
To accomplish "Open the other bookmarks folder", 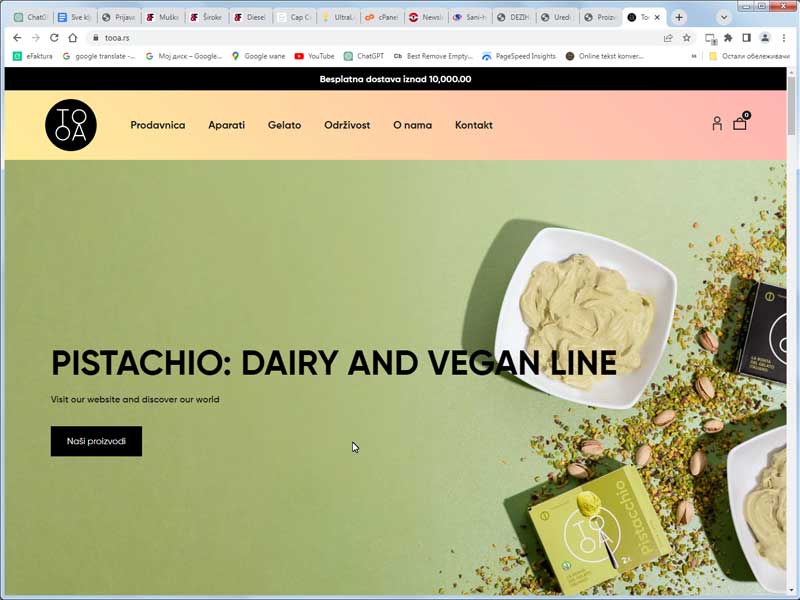I will pyautogui.click(x=749, y=56).
